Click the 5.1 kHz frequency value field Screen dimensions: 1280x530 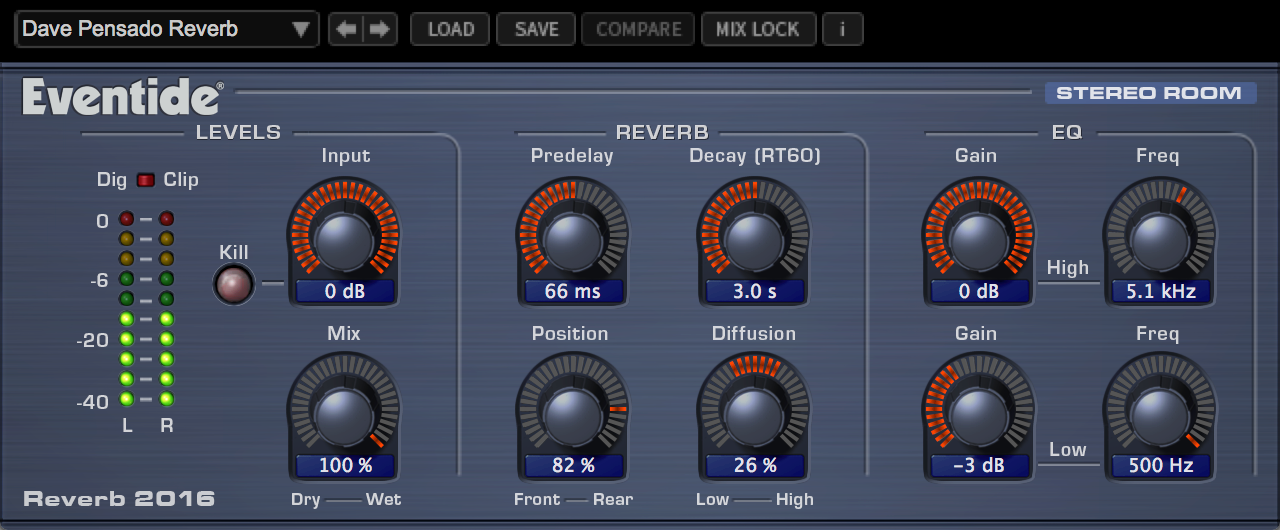[x=1160, y=292]
